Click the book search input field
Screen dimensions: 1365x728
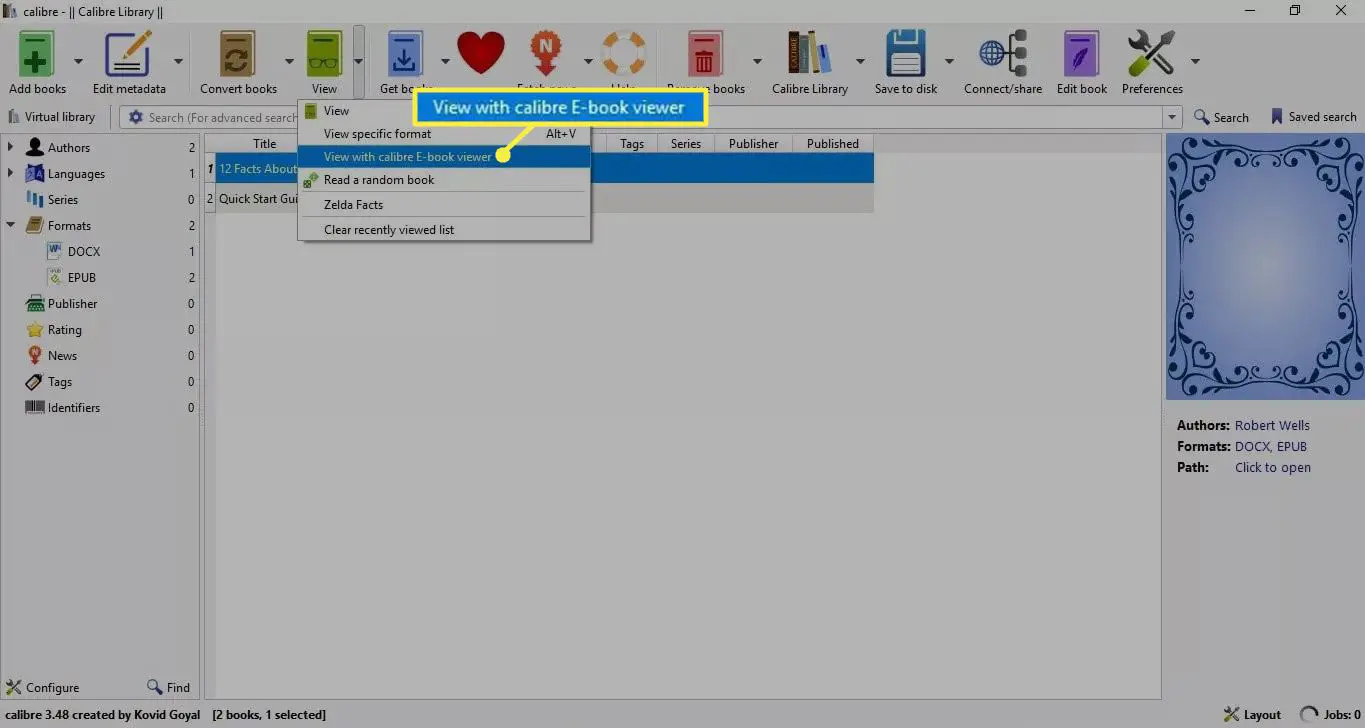click(650, 117)
